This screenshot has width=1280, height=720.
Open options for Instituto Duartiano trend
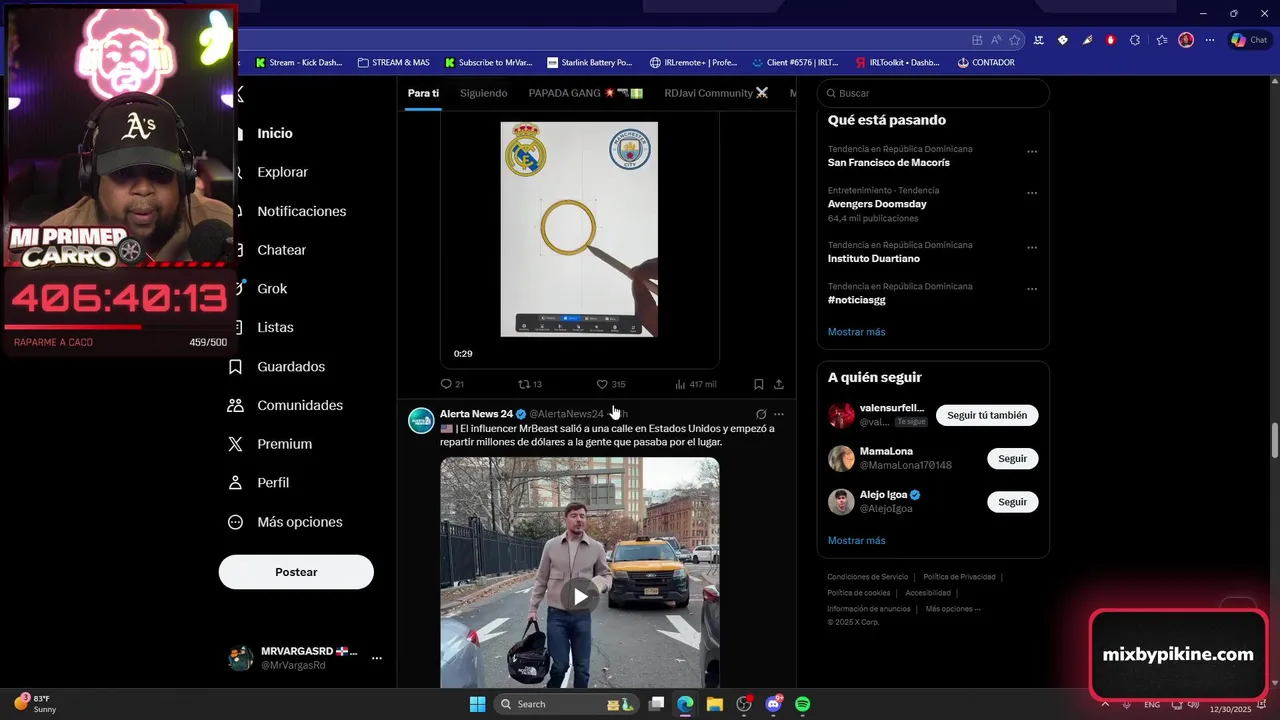click(x=1032, y=248)
